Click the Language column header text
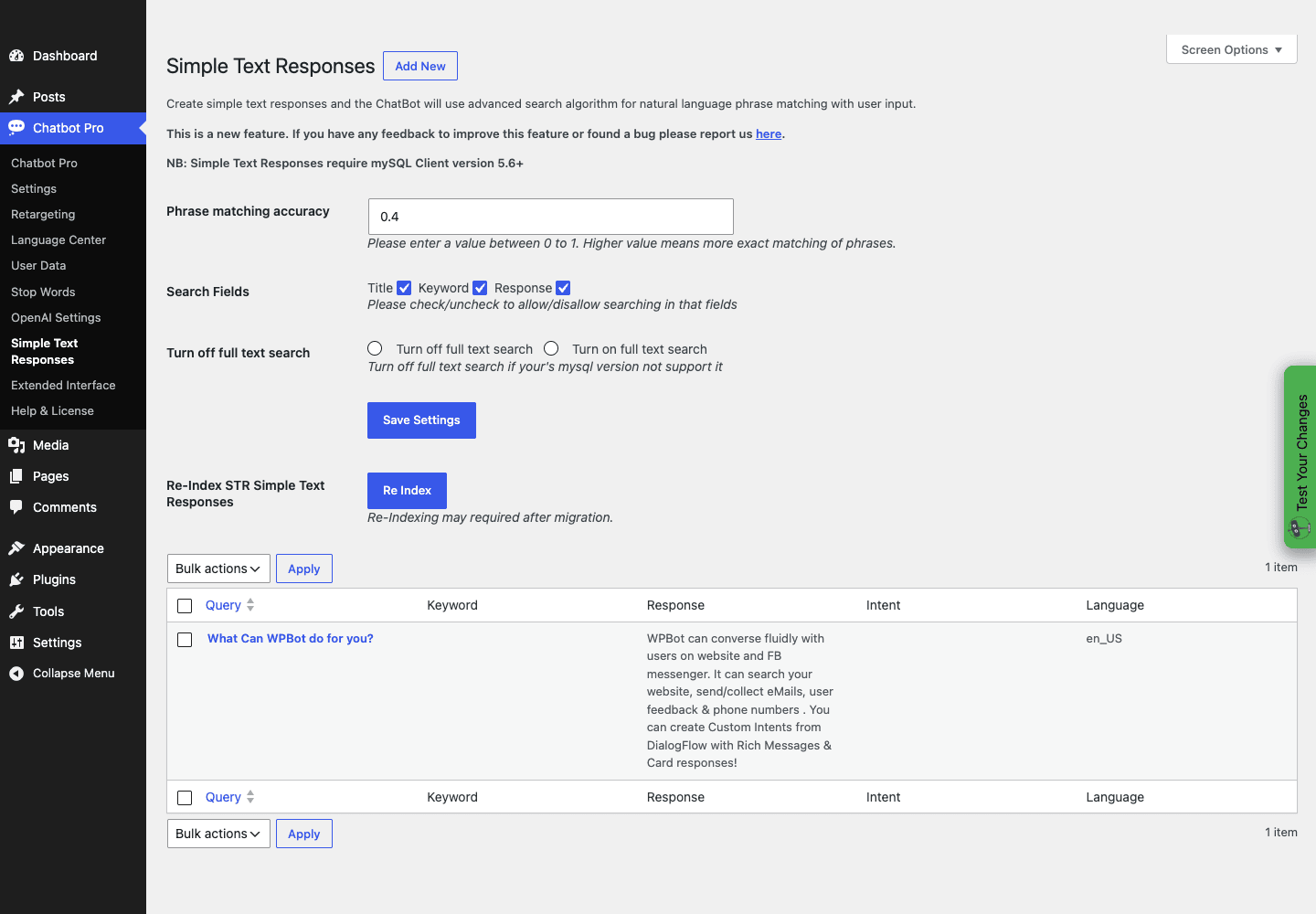 coord(1115,605)
